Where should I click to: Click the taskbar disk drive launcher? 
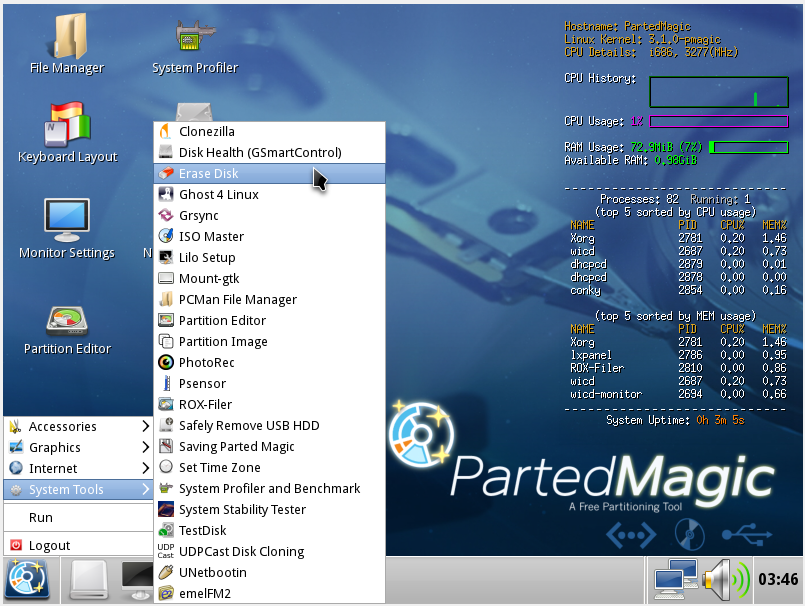coord(89,580)
